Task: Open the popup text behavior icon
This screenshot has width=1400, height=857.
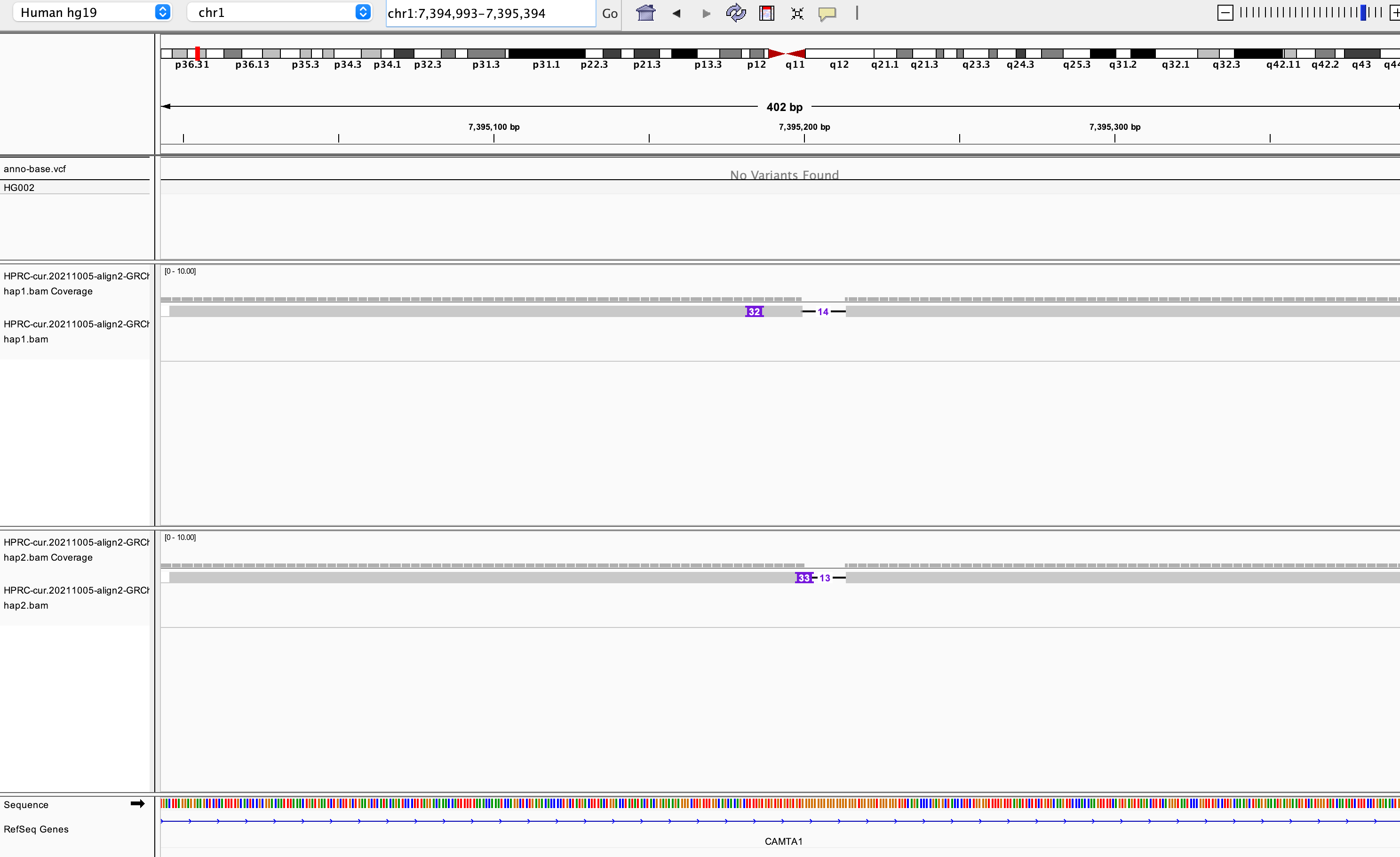Action: [x=827, y=13]
